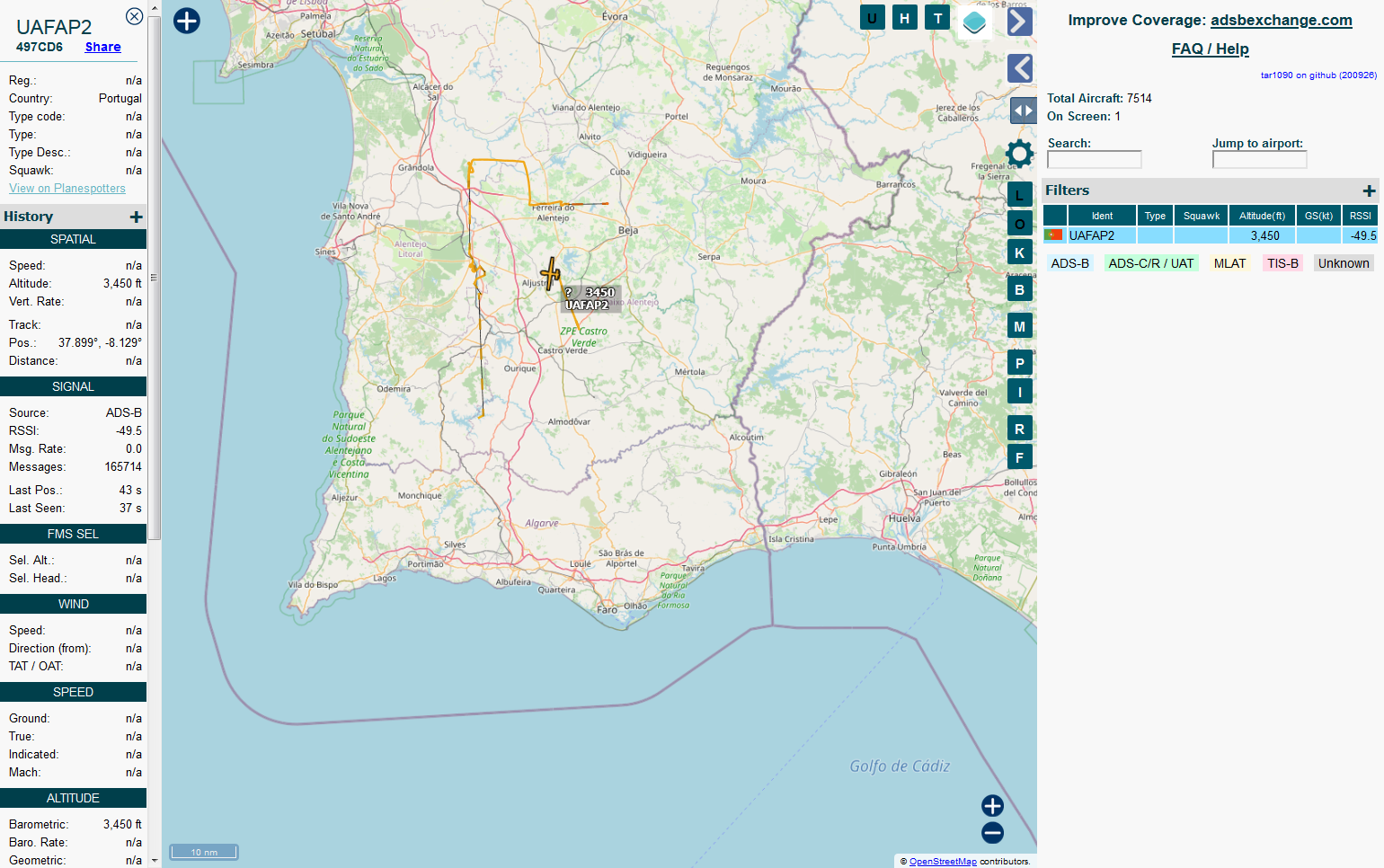Viewport: 1384px width, 868px height.
Task: Click the Portugal flag in aircraft table
Action: (x=1054, y=235)
